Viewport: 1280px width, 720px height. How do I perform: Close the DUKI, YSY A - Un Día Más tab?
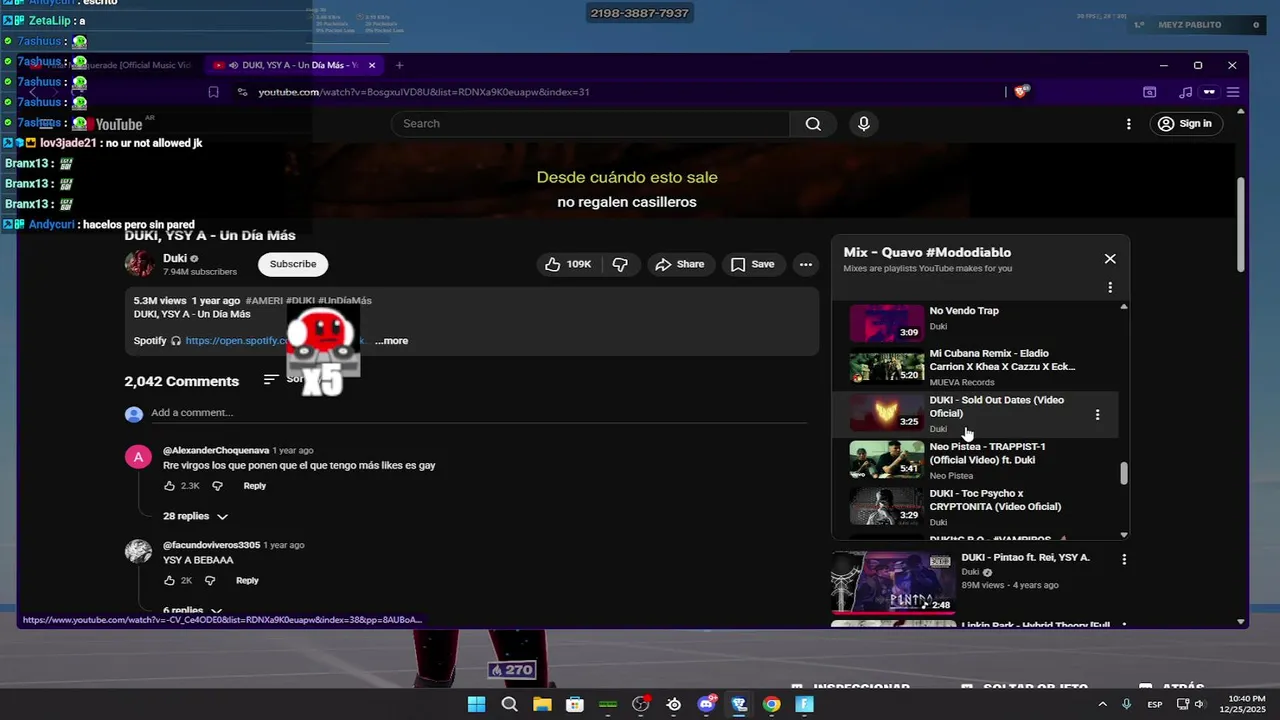coord(372,65)
